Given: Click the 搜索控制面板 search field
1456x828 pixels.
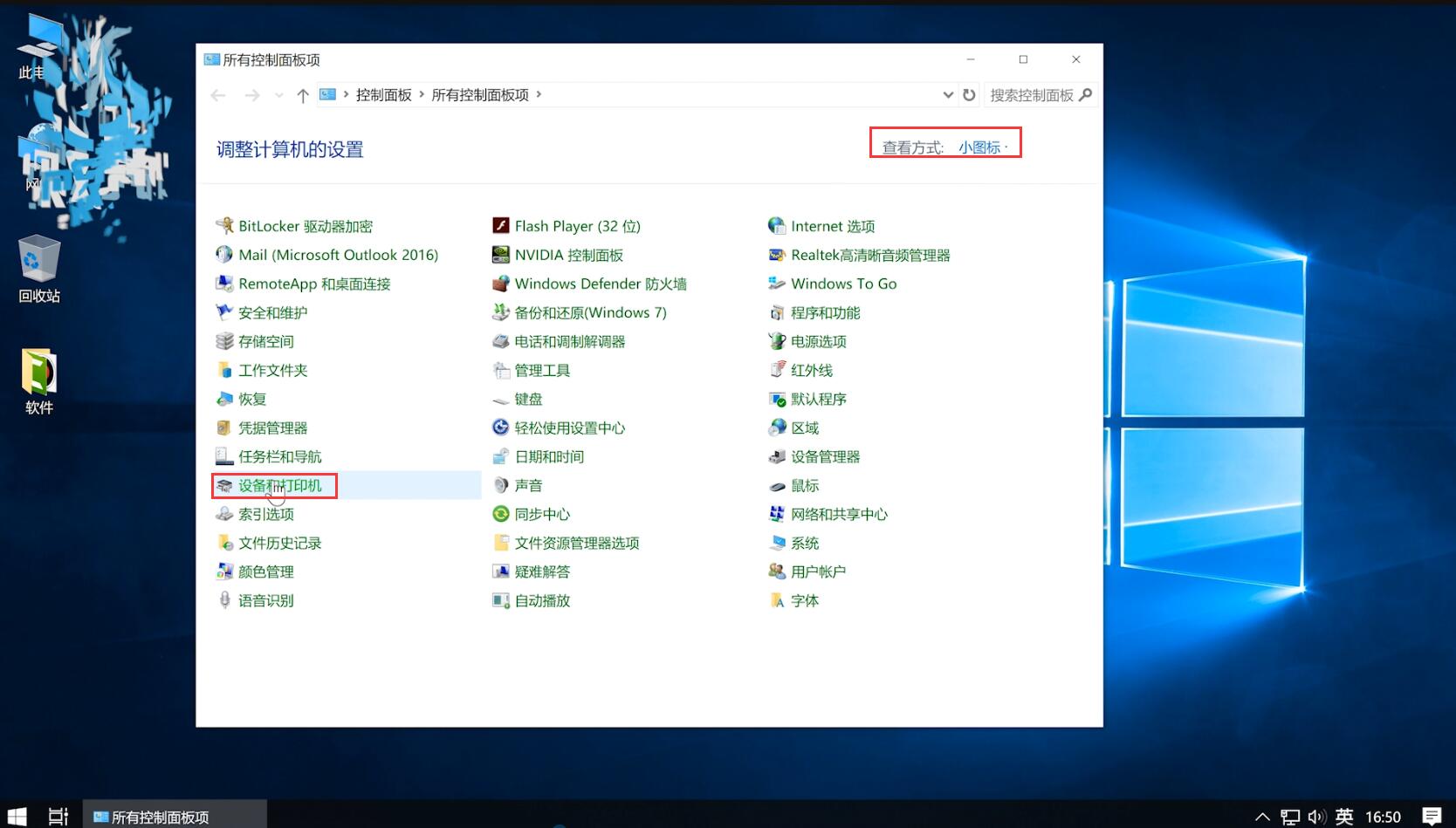Looking at the screenshot, I should click(x=1040, y=95).
